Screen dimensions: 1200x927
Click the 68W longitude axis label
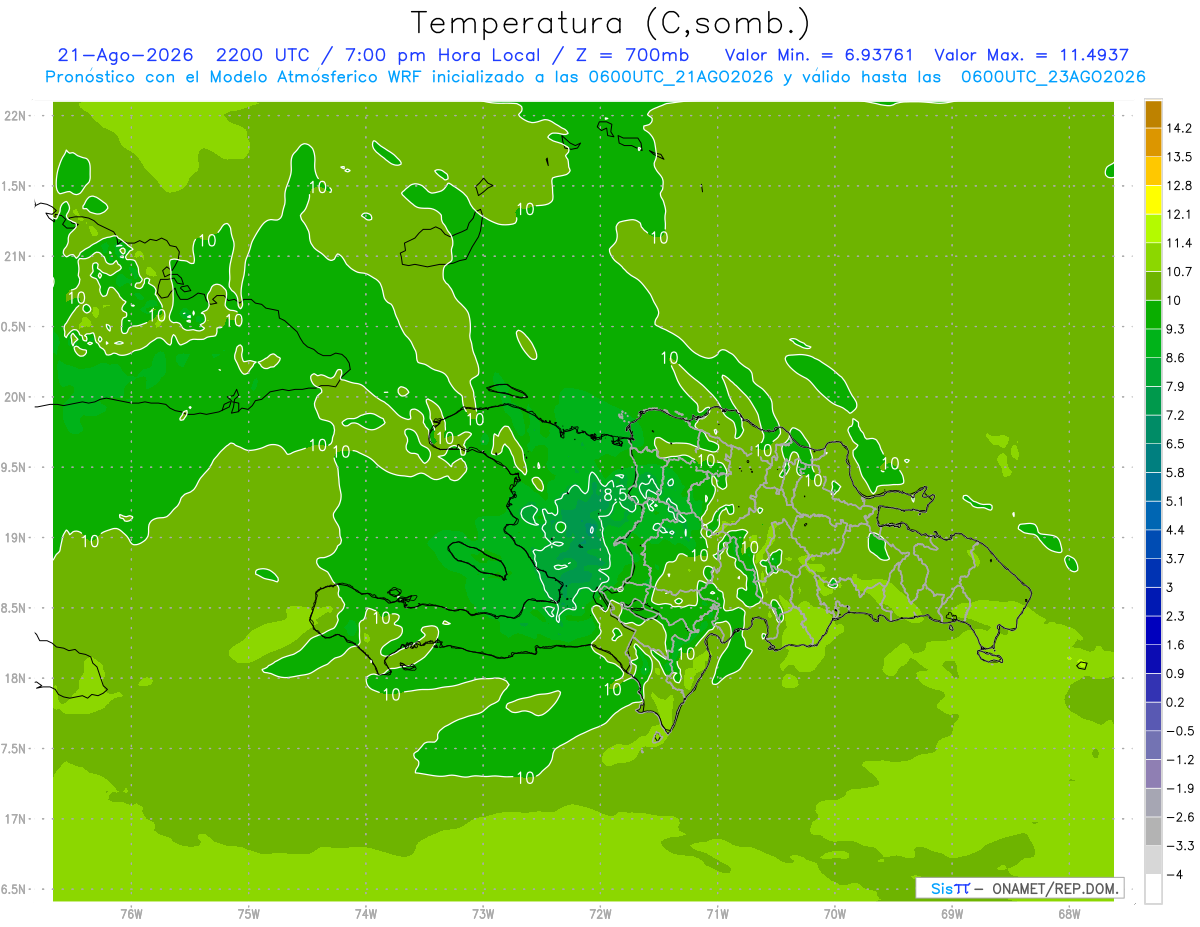[1068, 913]
